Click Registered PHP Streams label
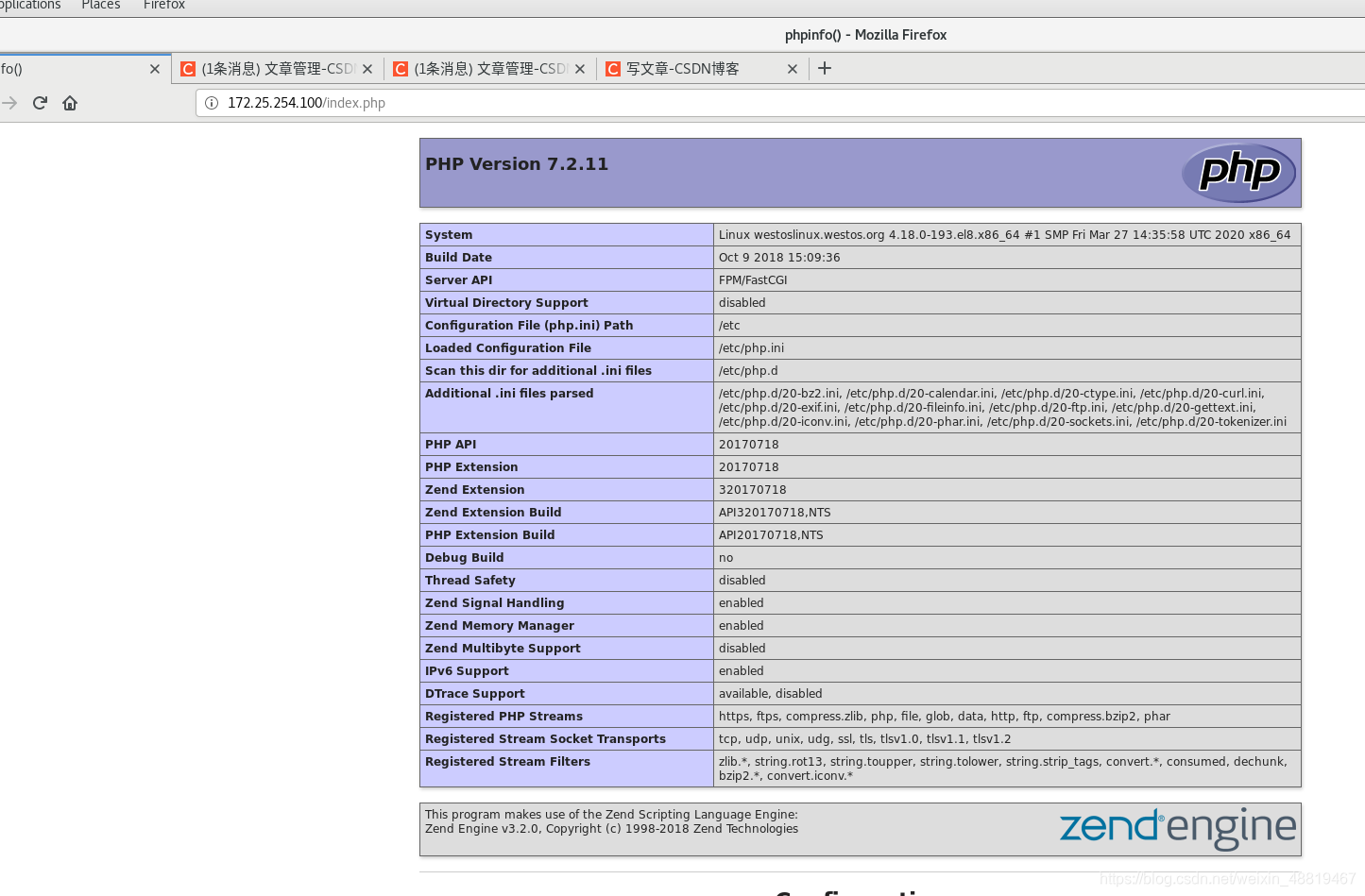1365x896 pixels. (x=503, y=717)
